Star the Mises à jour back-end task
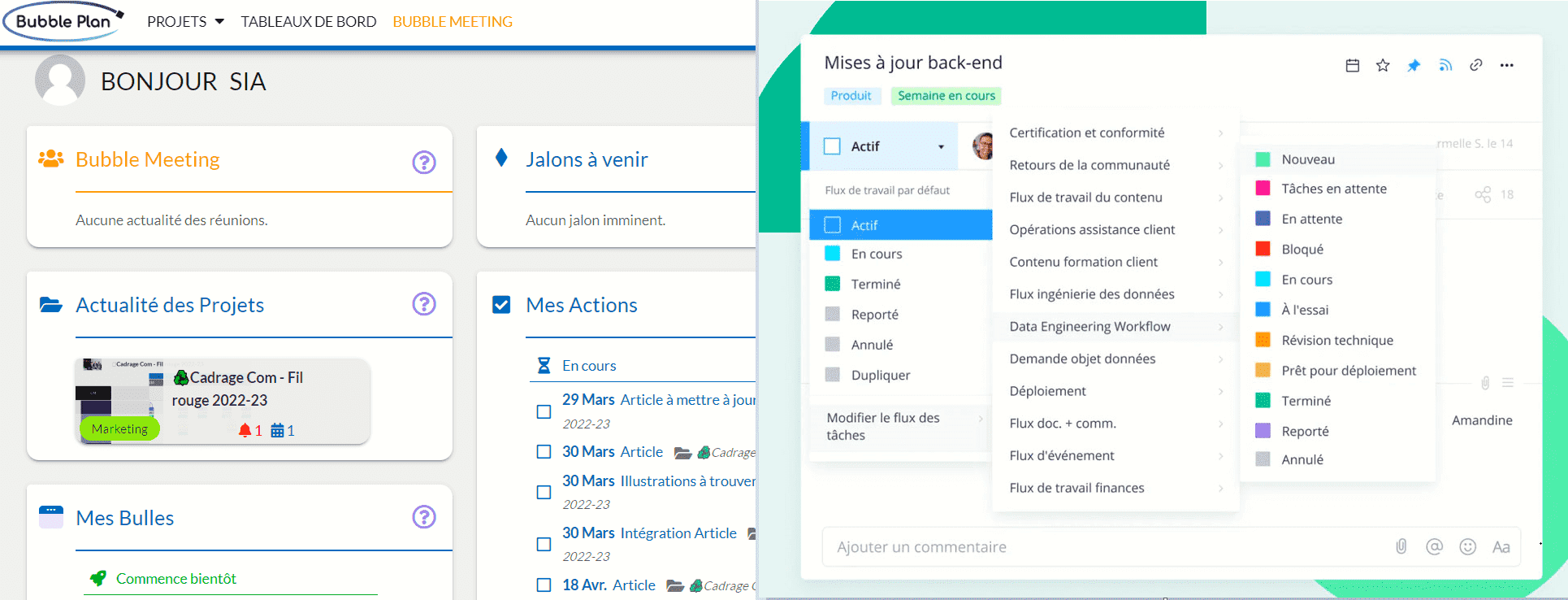1568x600 pixels. [1383, 66]
